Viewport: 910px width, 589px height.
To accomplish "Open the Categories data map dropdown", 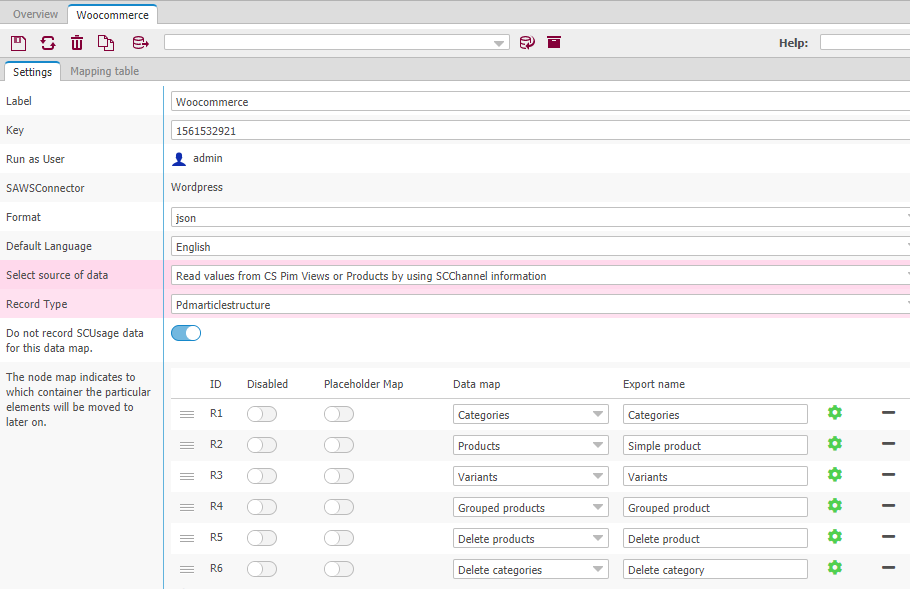I will pos(530,414).
